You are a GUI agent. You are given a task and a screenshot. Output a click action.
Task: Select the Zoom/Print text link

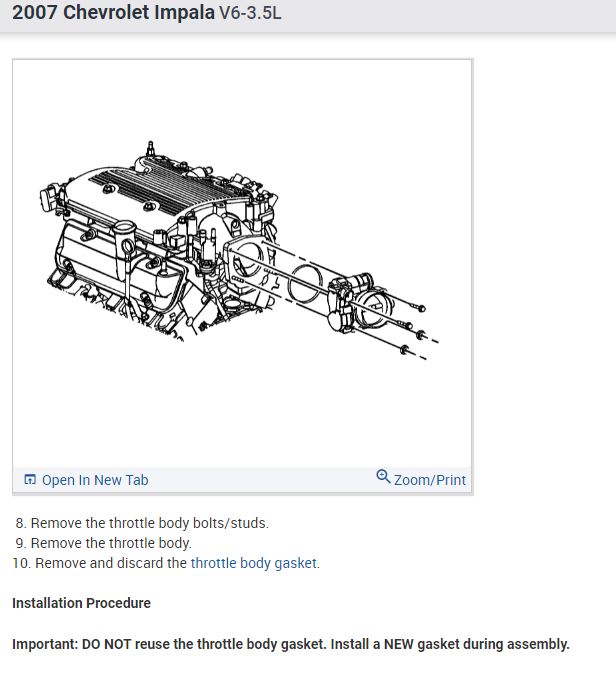pyautogui.click(x=430, y=480)
